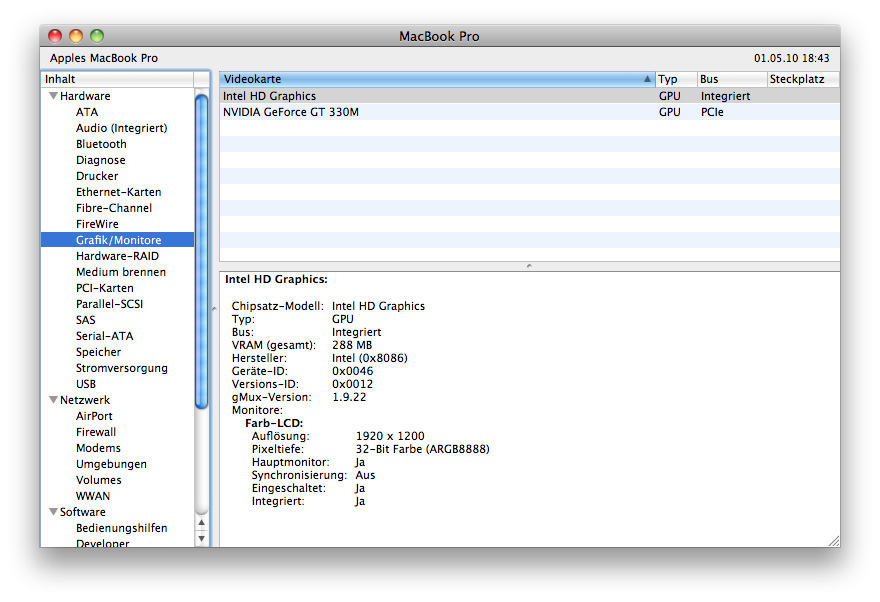Screen dimensions: 880x602
Task: Click the Versions-ID value 0x0012
Action: [352, 384]
